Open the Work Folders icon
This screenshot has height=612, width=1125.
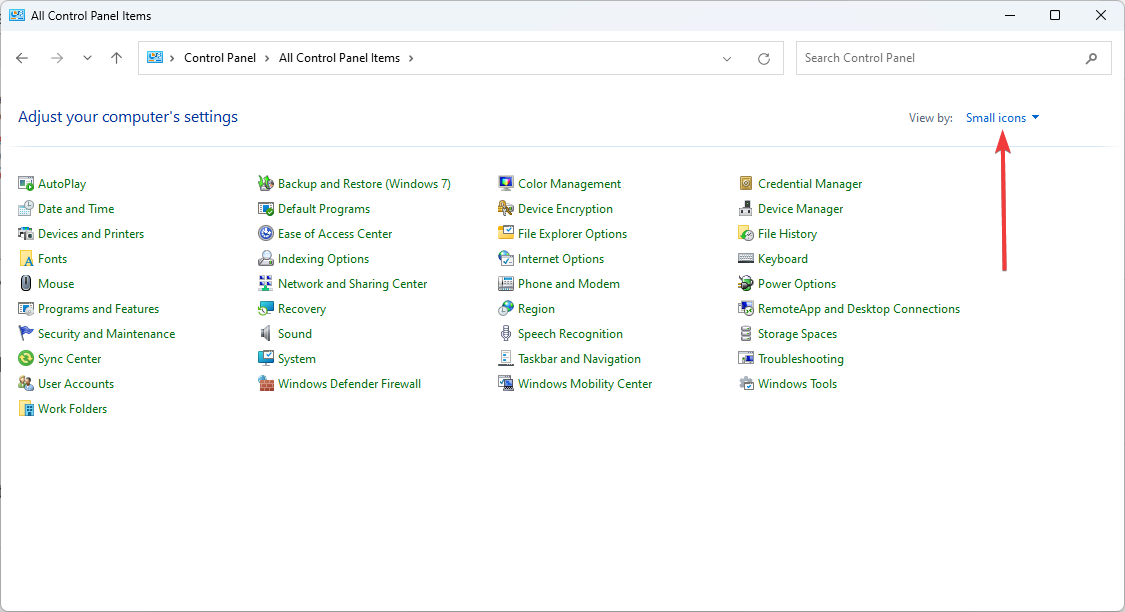(26, 409)
